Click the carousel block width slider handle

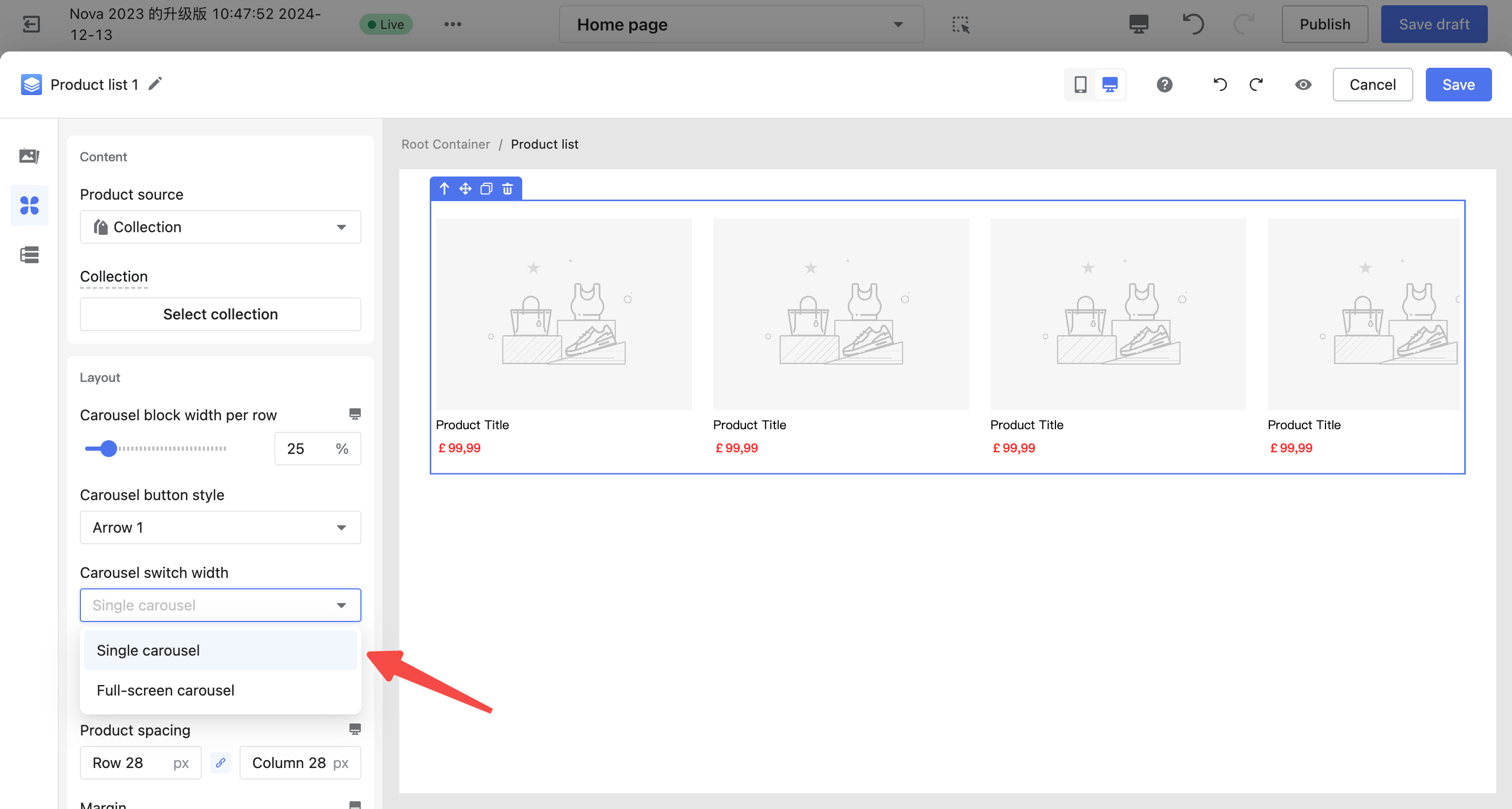pyautogui.click(x=109, y=449)
